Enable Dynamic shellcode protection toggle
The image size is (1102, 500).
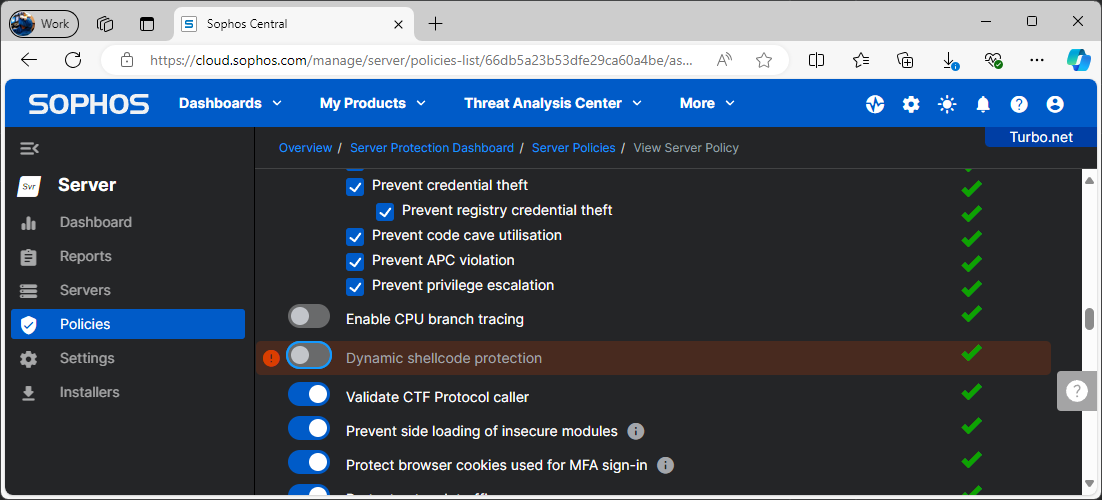click(309, 355)
